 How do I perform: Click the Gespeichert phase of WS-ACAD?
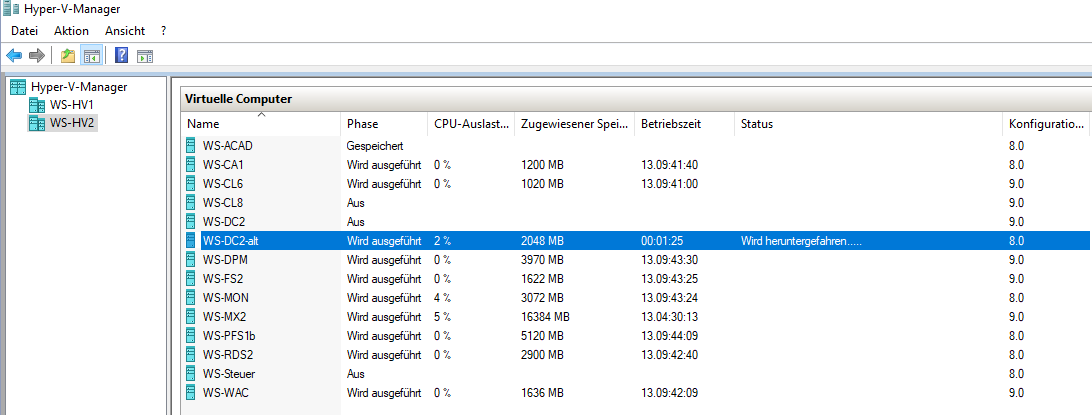click(x=375, y=146)
